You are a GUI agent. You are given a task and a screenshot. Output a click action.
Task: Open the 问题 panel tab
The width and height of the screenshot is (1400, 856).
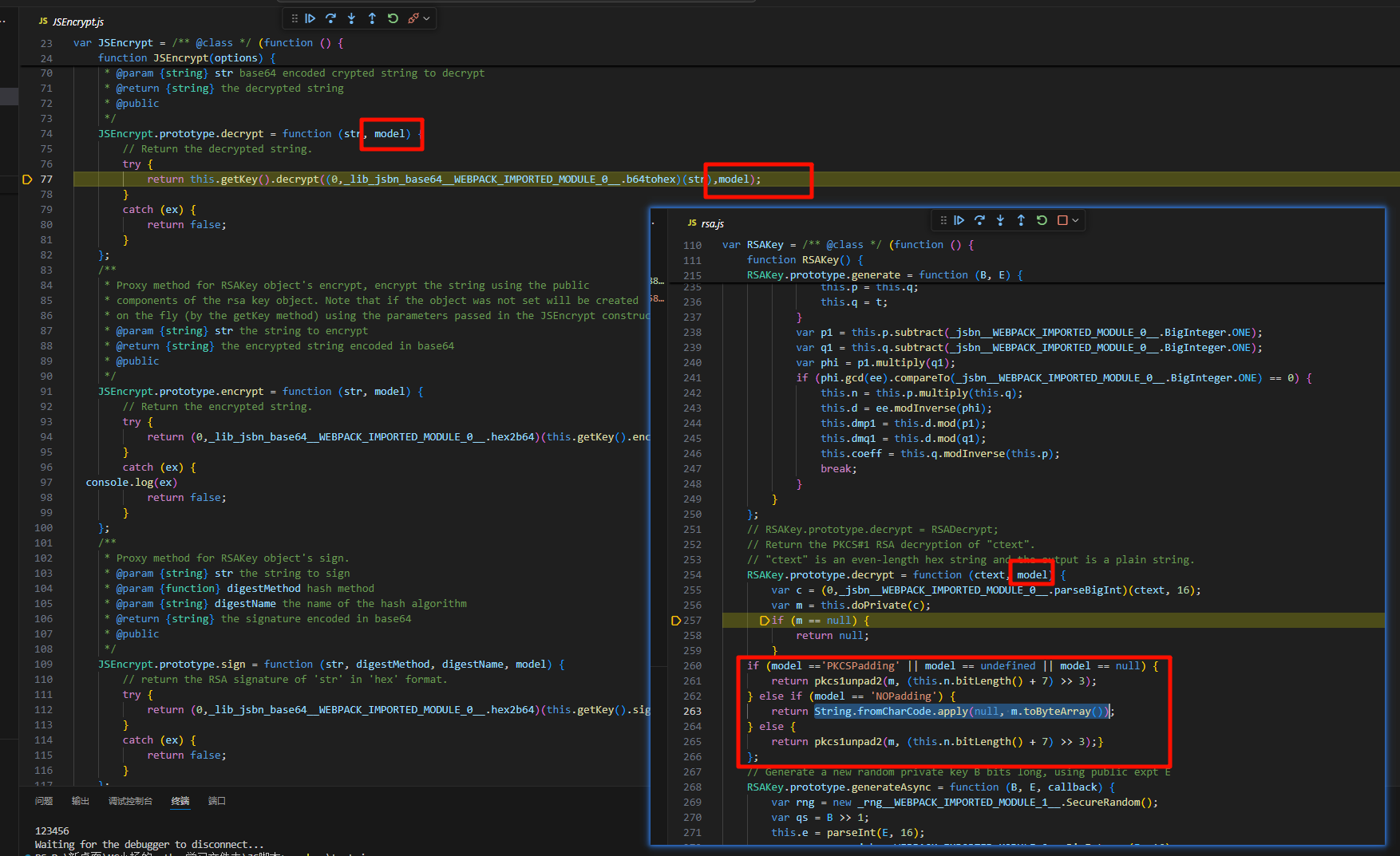coord(44,801)
